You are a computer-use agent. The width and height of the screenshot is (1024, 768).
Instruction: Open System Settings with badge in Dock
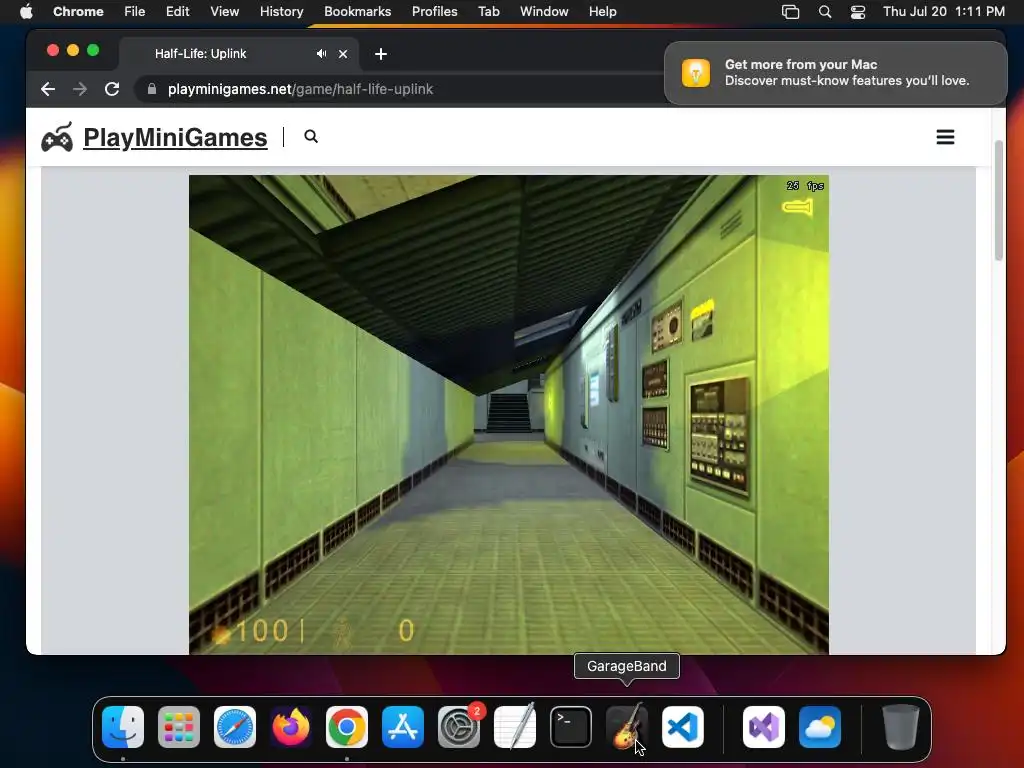tap(459, 727)
